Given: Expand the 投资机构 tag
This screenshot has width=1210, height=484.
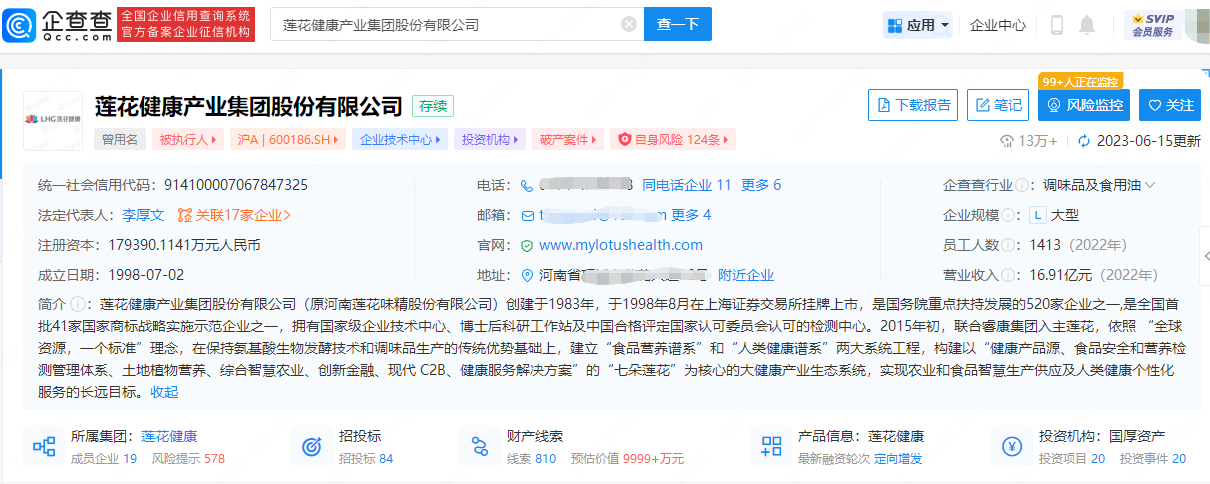Looking at the screenshot, I should click(x=489, y=140).
